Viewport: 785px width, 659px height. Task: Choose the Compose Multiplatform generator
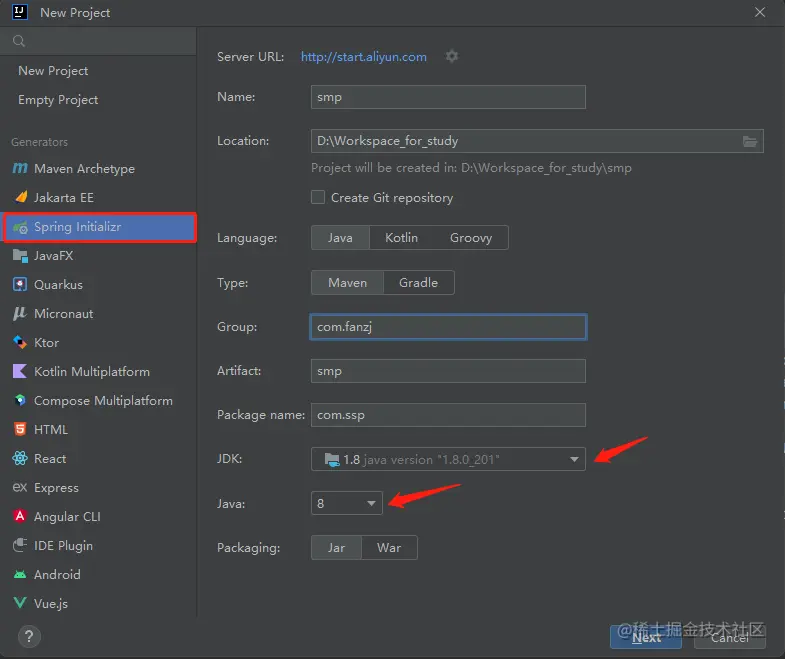[x=98, y=401]
